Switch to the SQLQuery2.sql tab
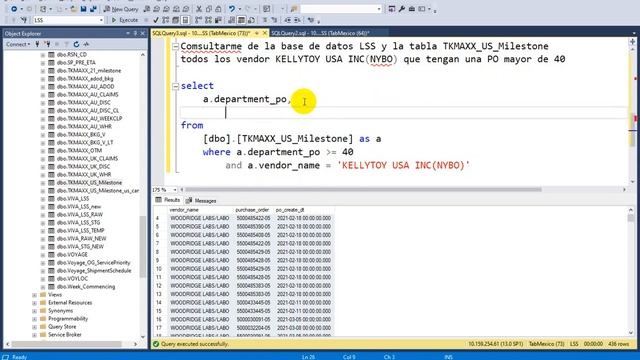Viewport: 640px width, 360px height. (320, 33)
